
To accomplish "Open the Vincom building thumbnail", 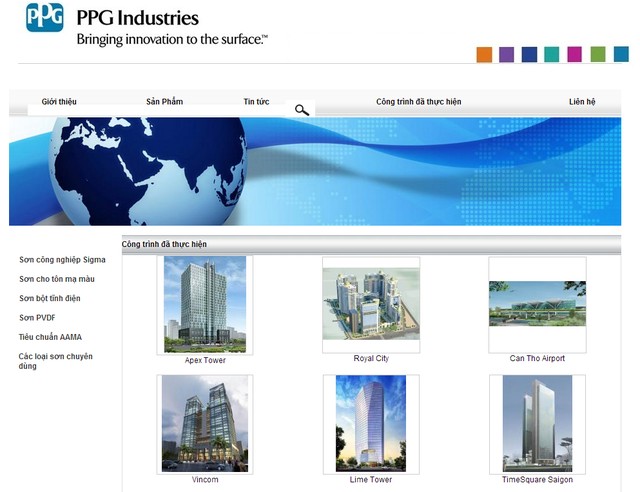I will pos(205,424).
